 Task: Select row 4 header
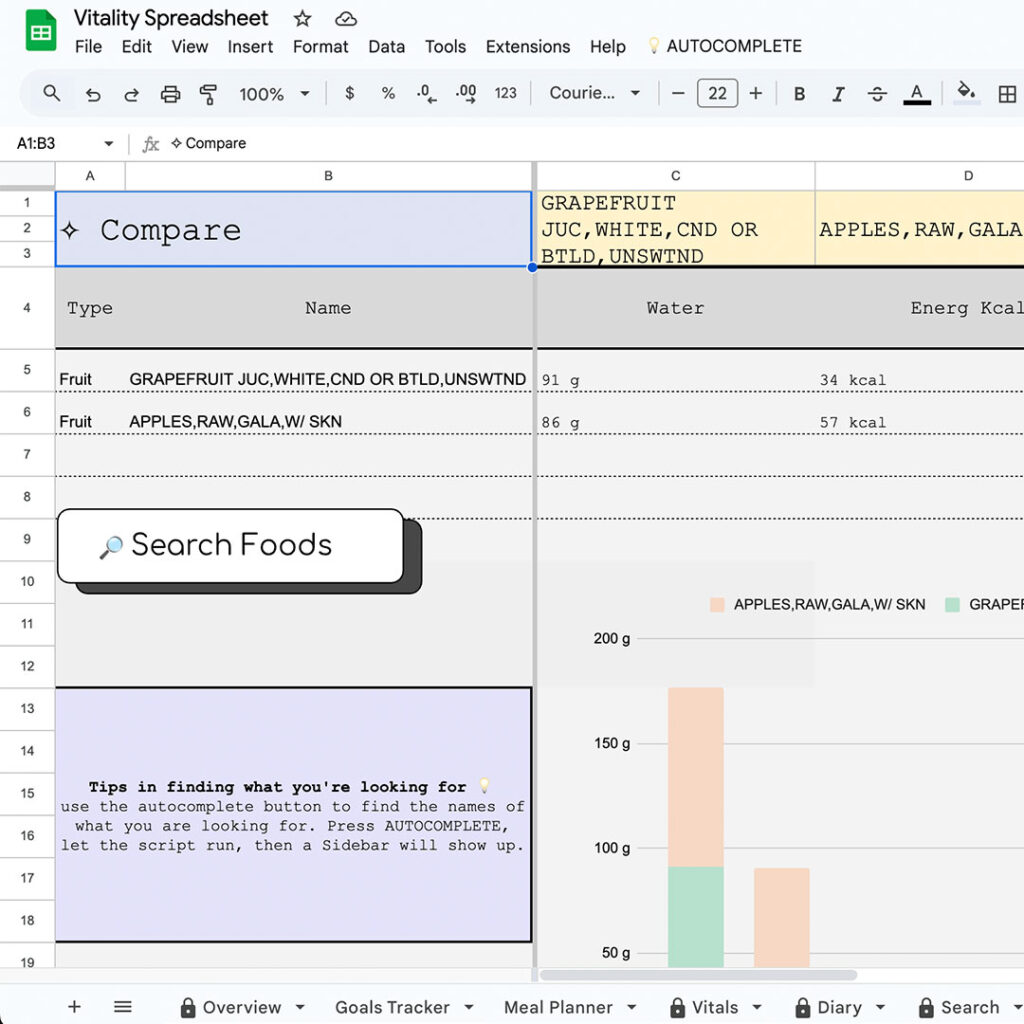click(x=27, y=308)
